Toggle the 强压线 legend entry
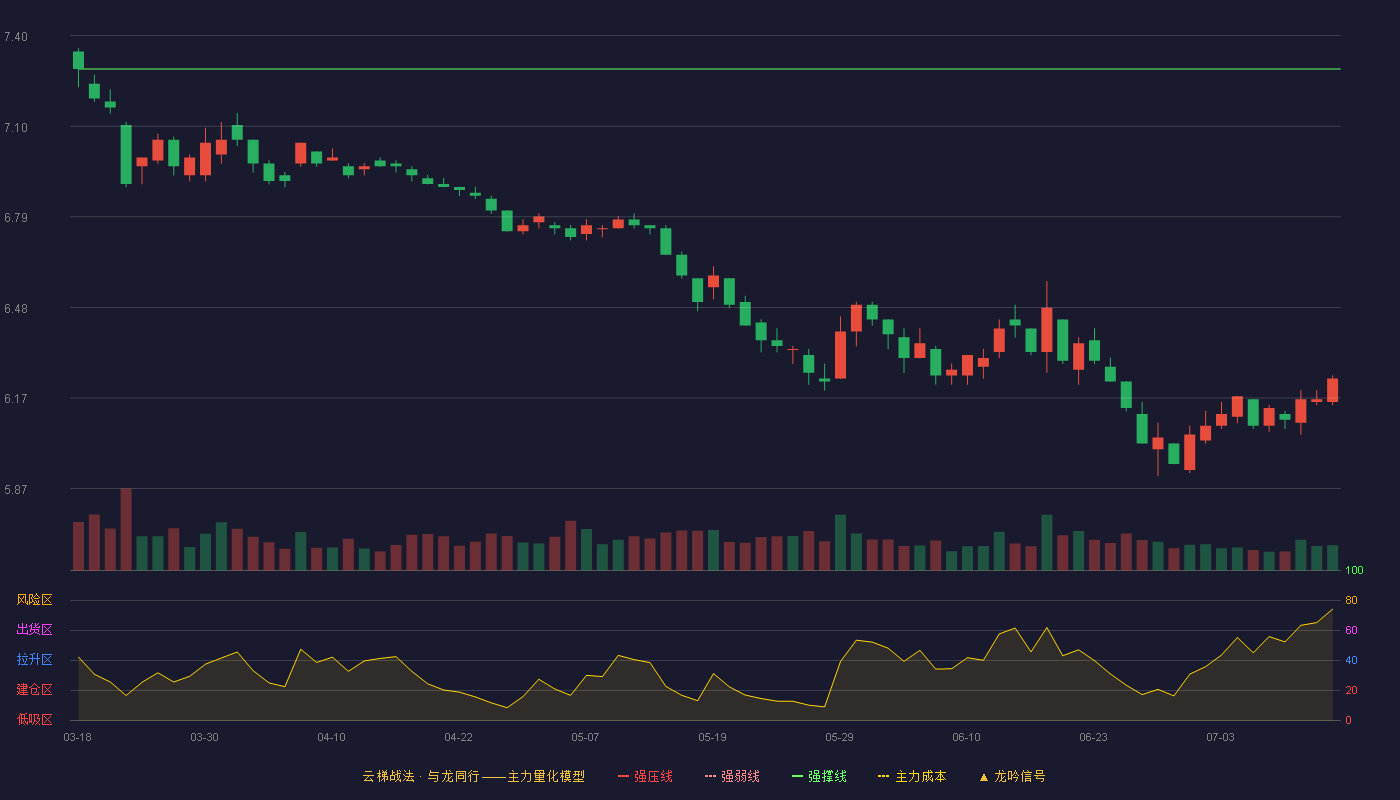 click(645, 776)
